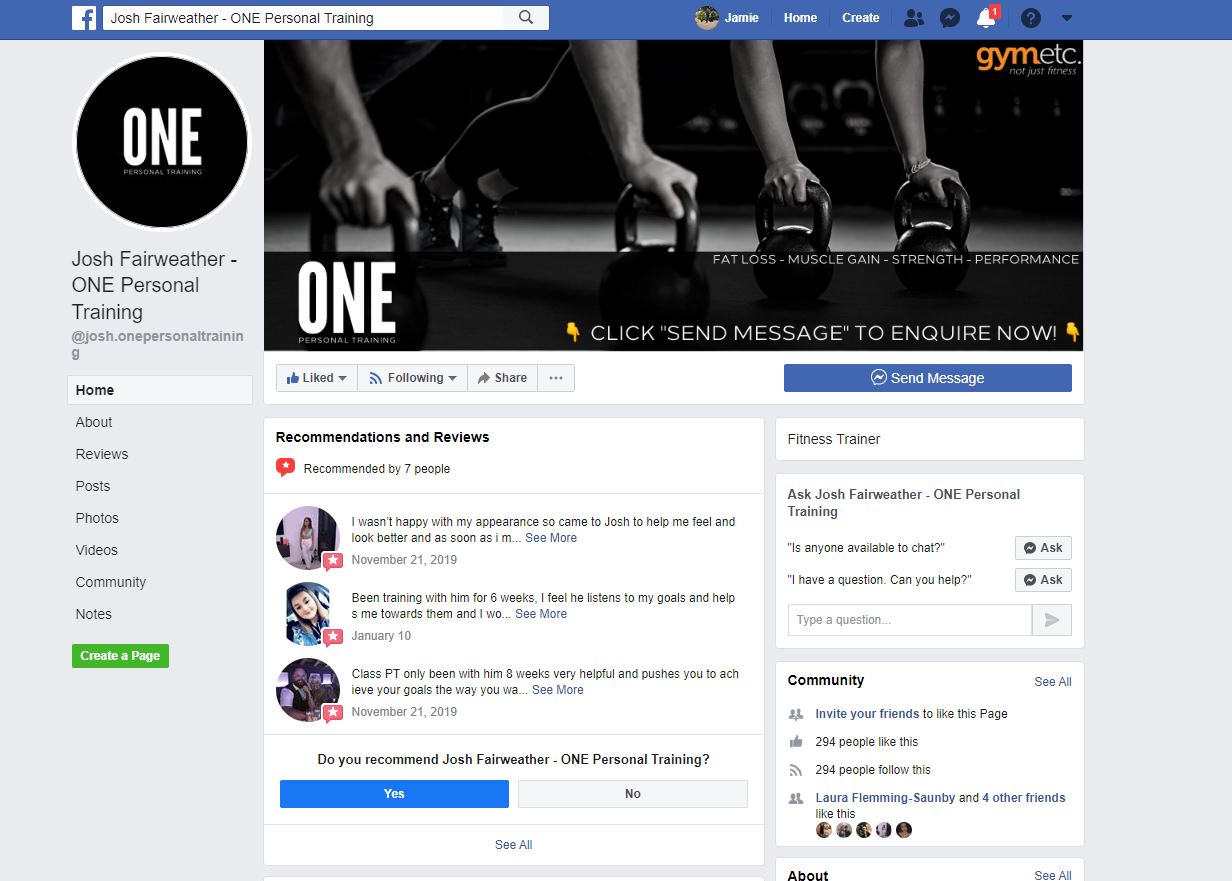Open the Messenger icon in top bar
The image size is (1232, 881).
click(x=950, y=18)
